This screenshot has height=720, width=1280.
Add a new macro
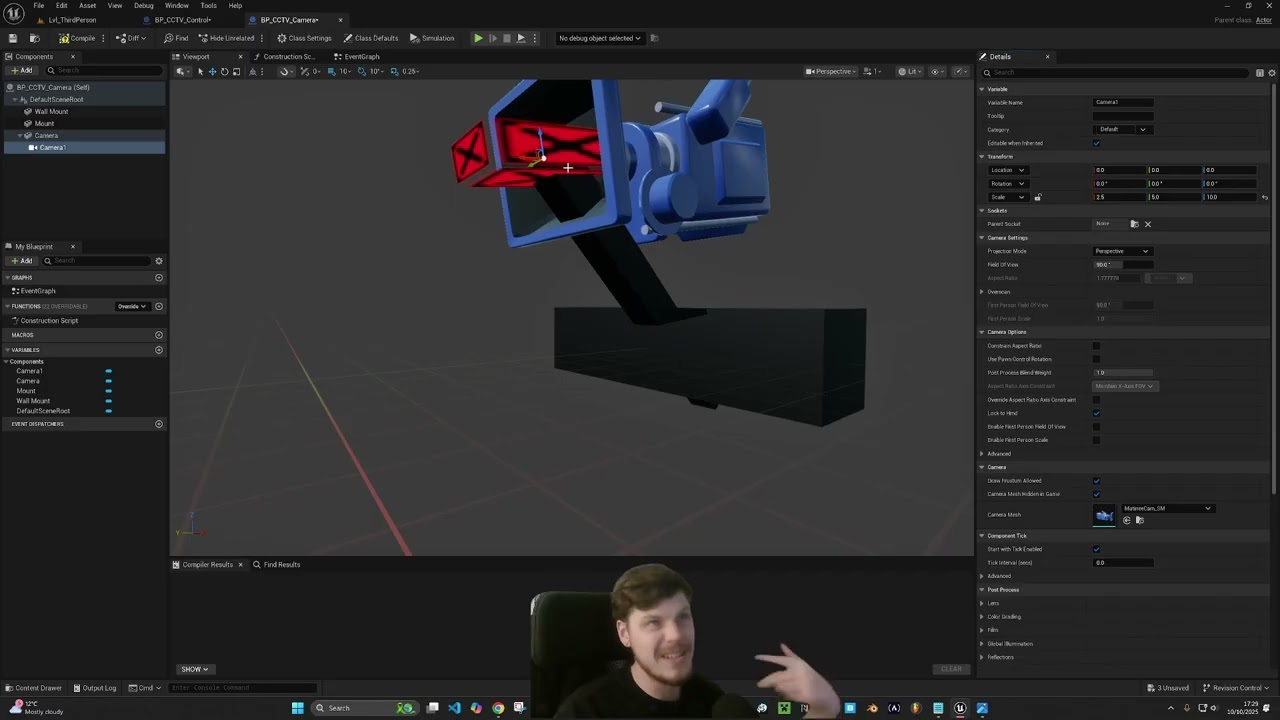[x=159, y=335]
